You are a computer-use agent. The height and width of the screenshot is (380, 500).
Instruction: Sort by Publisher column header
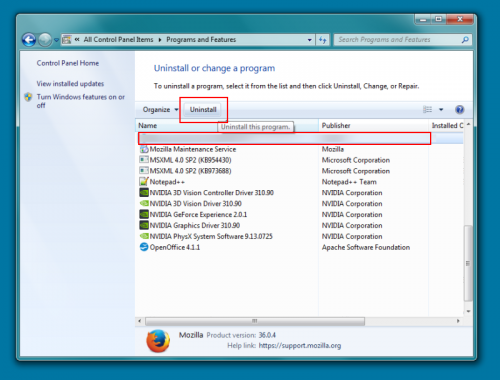coord(373,126)
